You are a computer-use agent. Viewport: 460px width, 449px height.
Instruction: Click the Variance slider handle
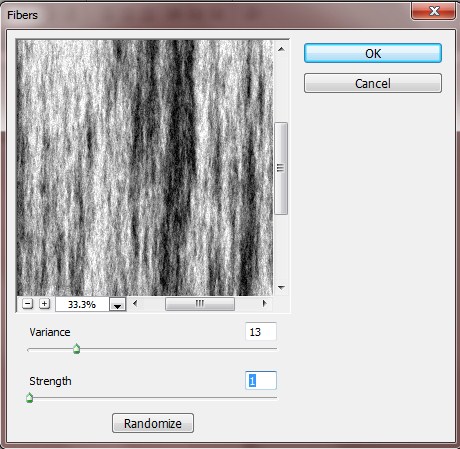[x=77, y=349]
